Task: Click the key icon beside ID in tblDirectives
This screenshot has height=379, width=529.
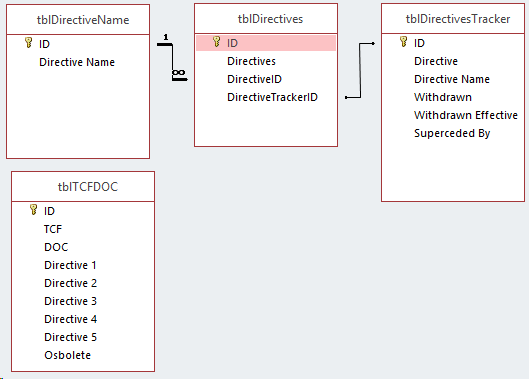Action: (217, 42)
